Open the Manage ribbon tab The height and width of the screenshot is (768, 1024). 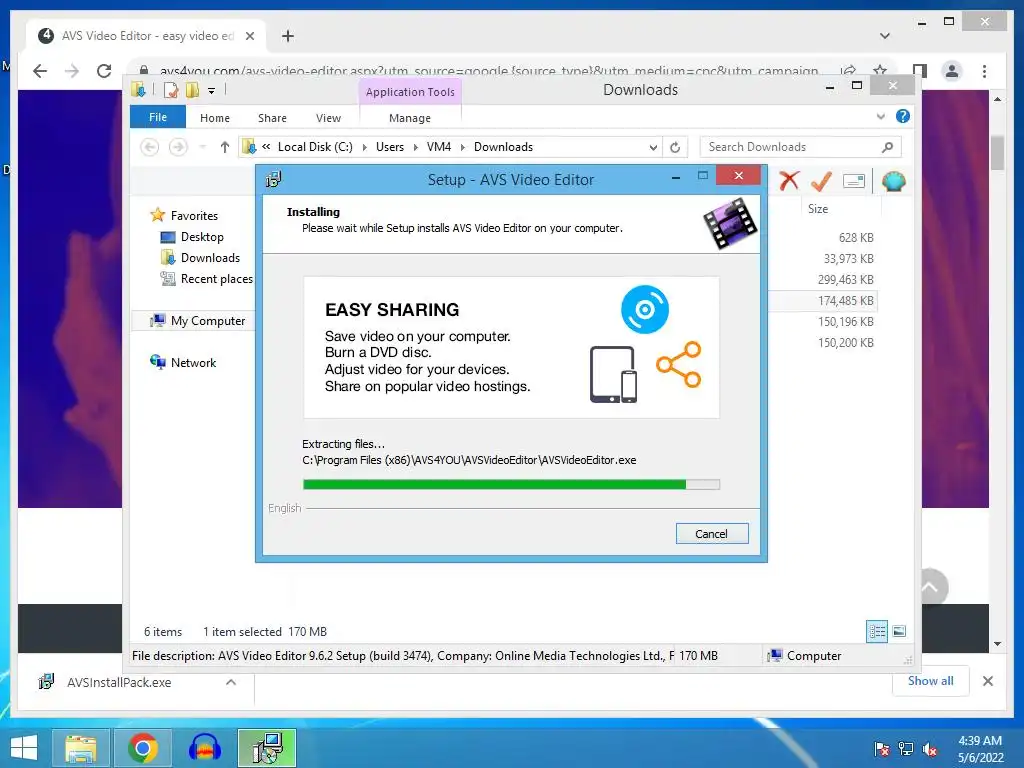(x=409, y=118)
